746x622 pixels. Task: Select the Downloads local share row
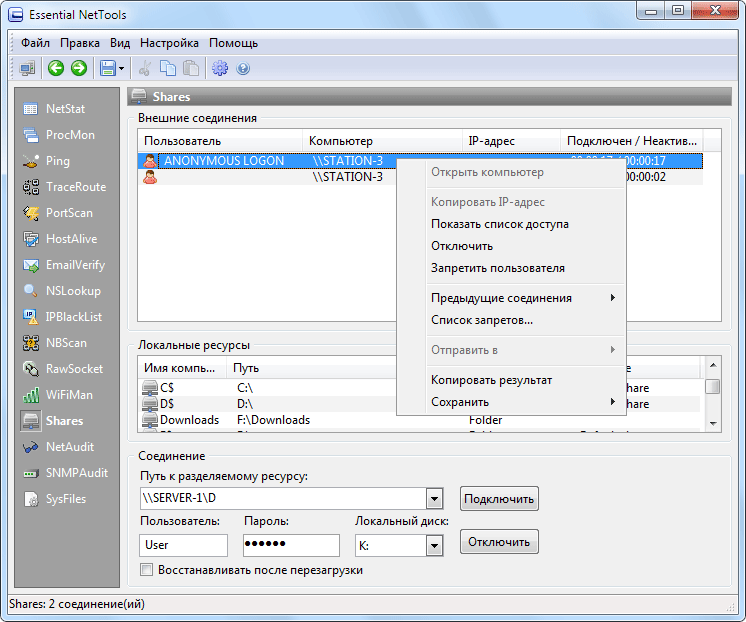coord(420,420)
